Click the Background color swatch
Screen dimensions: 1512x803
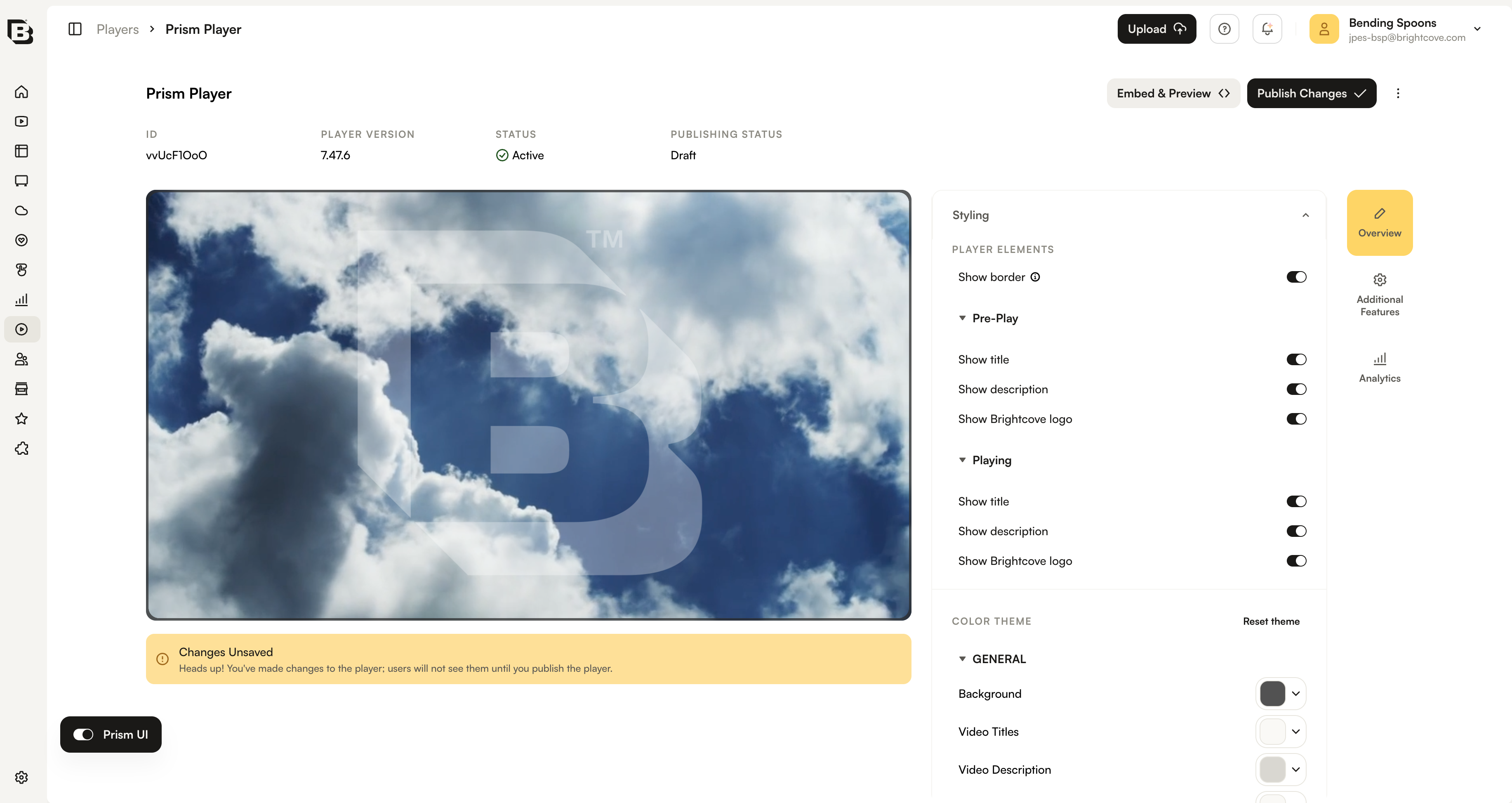point(1272,694)
